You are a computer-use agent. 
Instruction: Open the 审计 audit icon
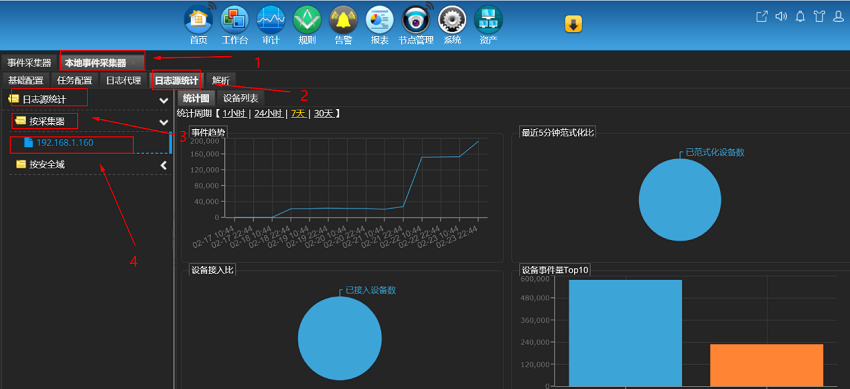[x=271, y=20]
